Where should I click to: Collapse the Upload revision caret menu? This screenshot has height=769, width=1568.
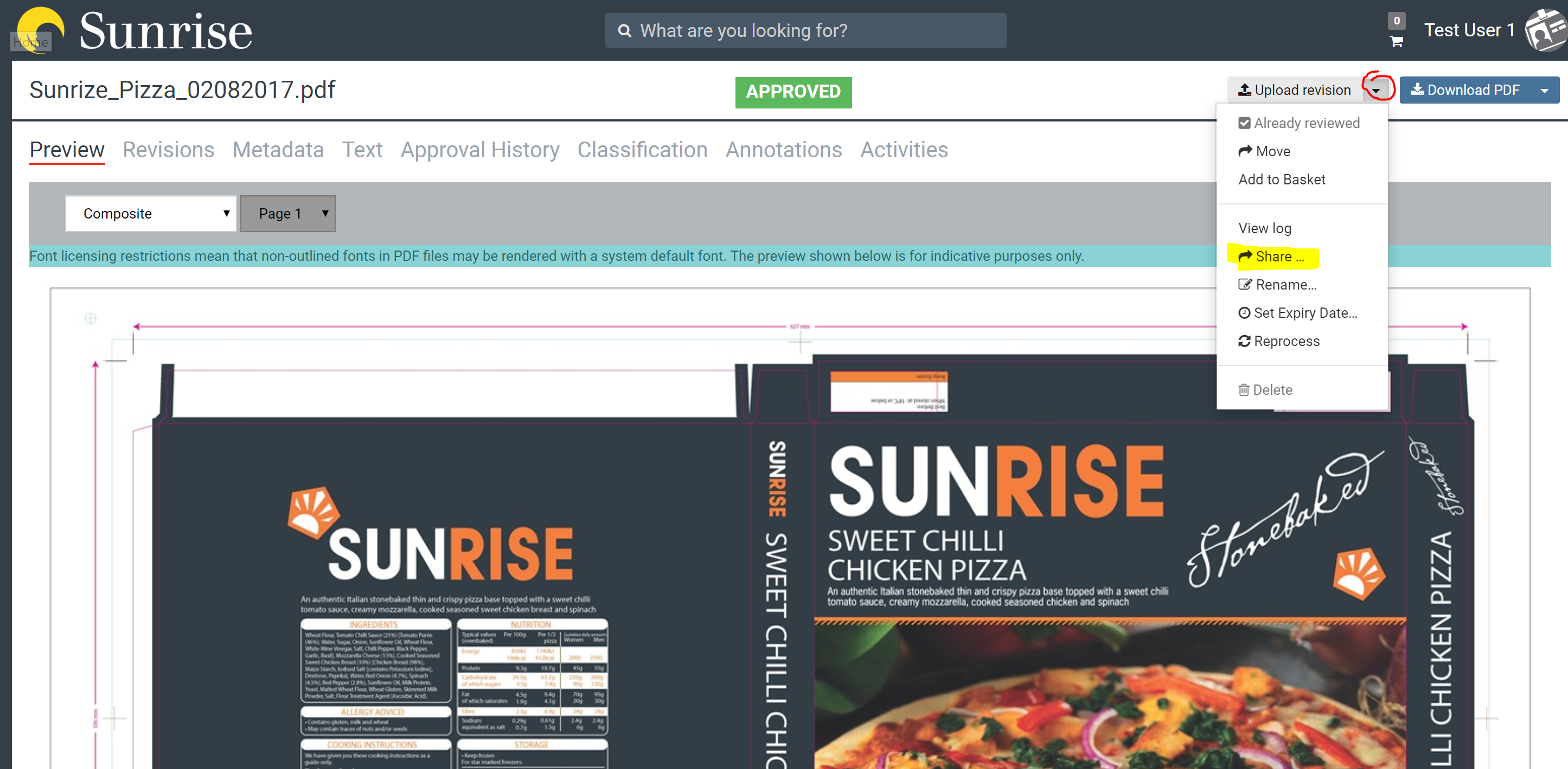[x=1375, y=90]
